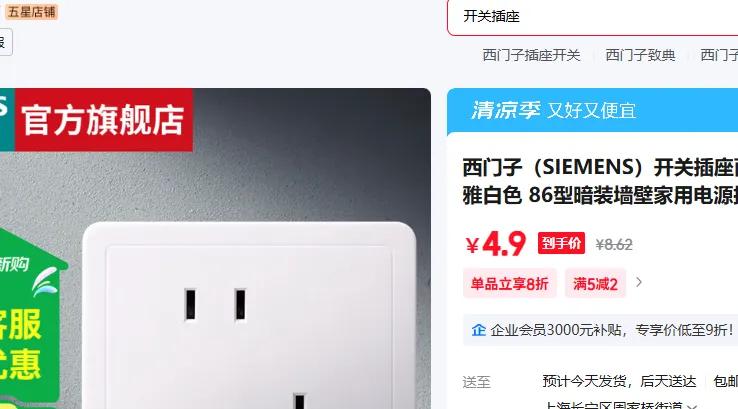Click the 到手价 red price tag

pos(562,243)
